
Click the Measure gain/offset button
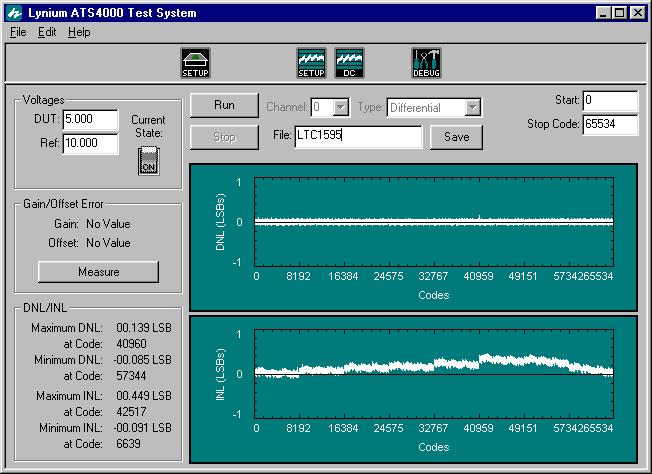99,272
